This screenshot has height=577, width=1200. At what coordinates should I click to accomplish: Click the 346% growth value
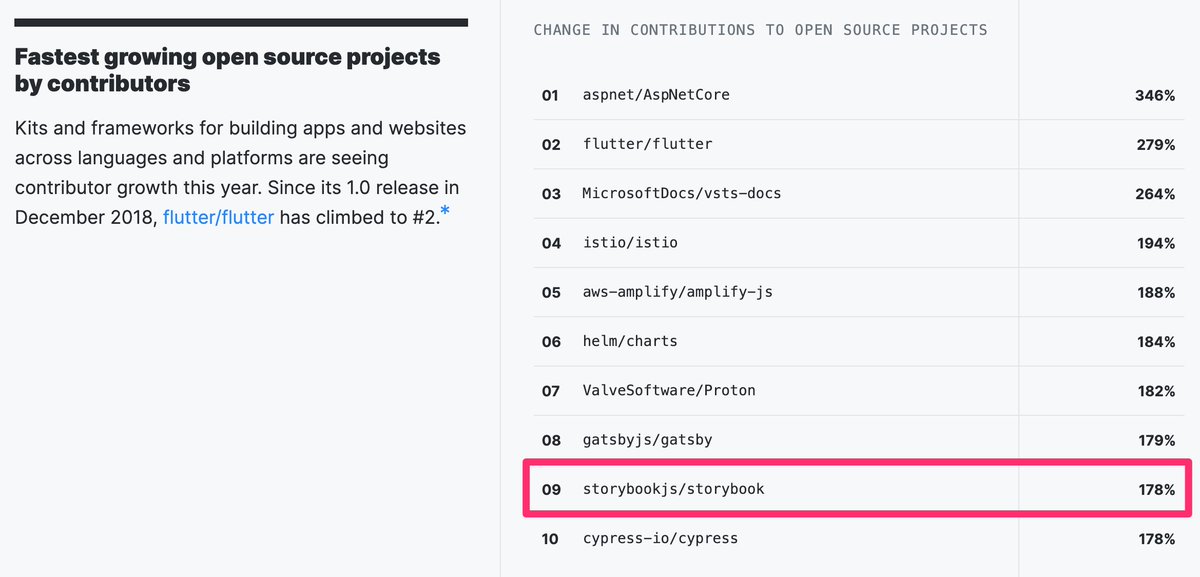(x=1155, y=95)
